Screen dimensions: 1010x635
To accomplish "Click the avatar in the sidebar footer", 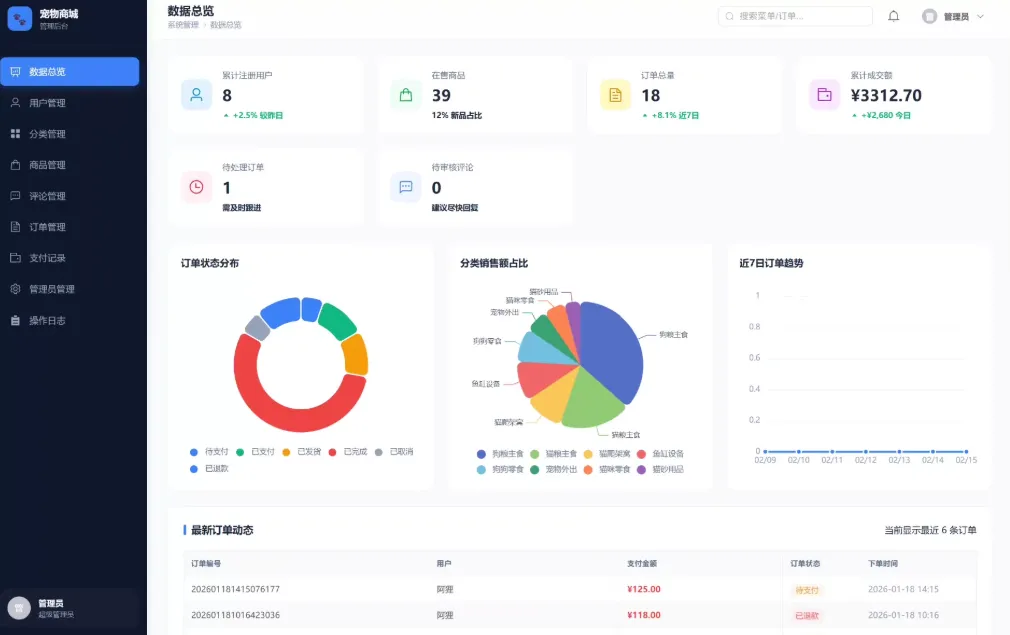I will click(x=19, y=608).
